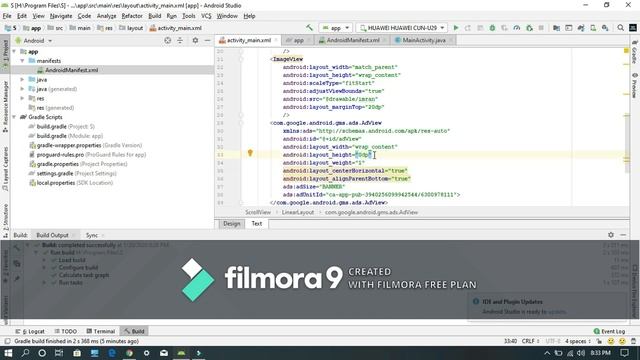Click the Stop square icon in toolbar

point(541,28)
